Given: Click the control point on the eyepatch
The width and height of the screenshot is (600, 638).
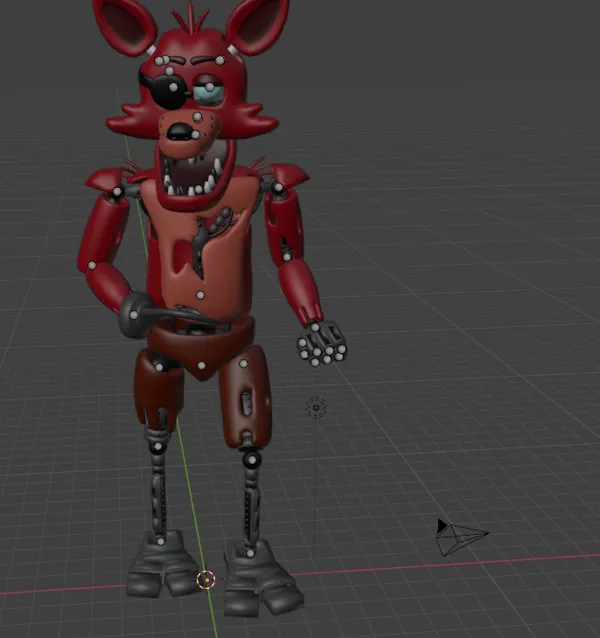Looking at the screenshot, I should [174, 87].
